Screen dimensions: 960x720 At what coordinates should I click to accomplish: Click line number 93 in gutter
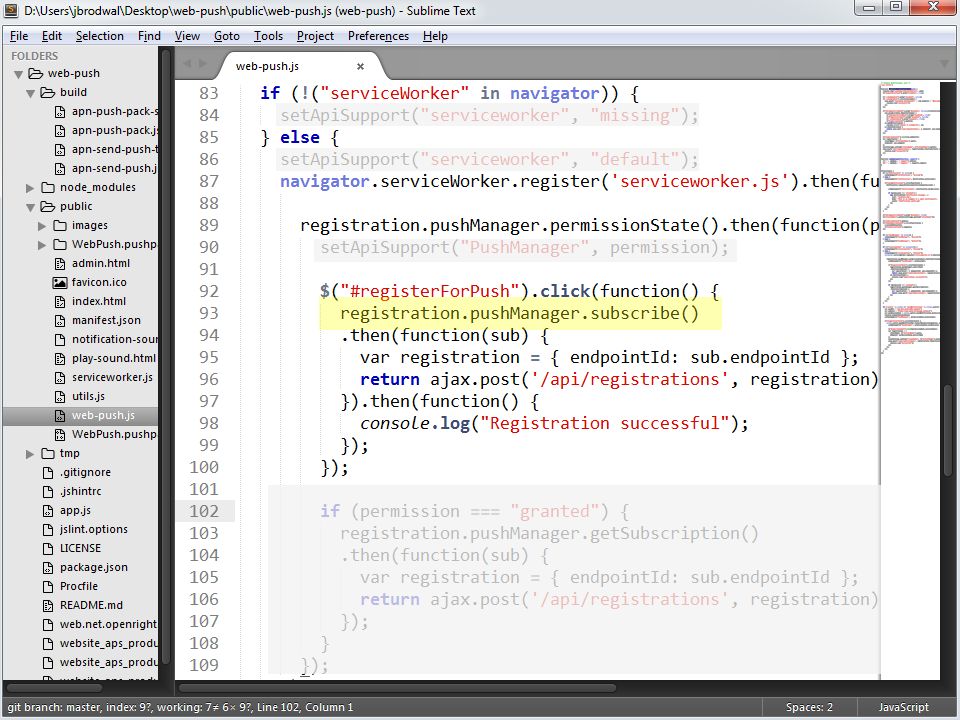208,313
